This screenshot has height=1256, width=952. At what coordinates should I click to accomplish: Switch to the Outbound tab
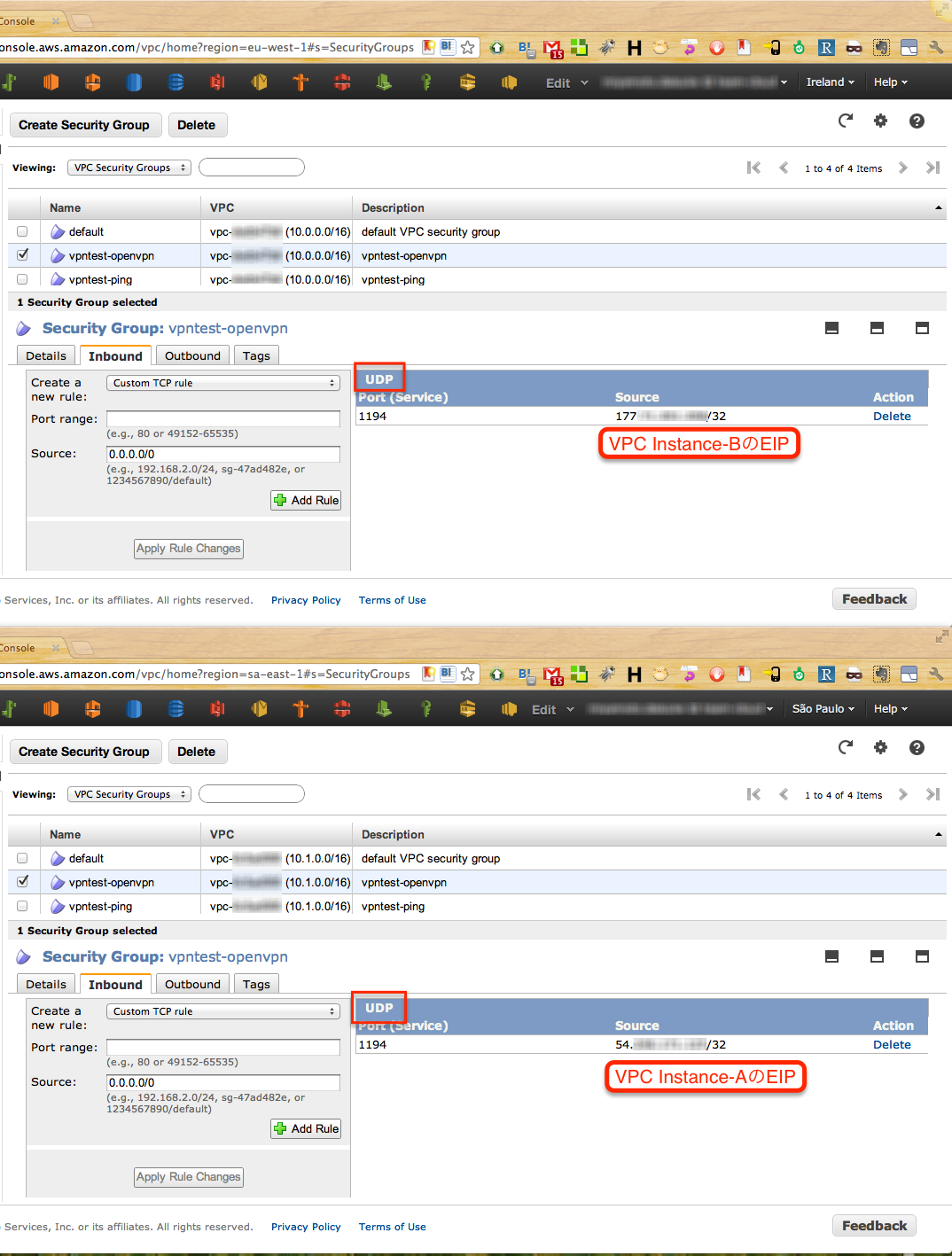[x=192, y=355]
